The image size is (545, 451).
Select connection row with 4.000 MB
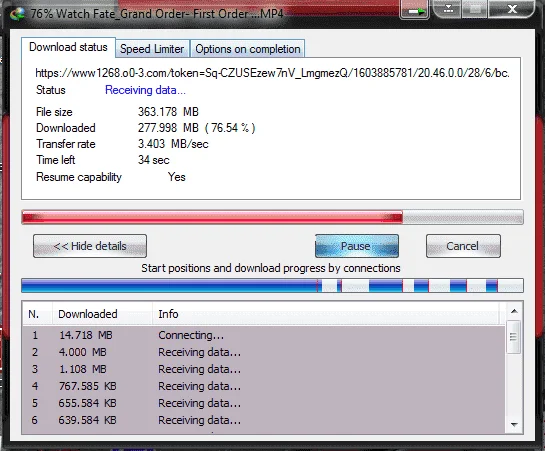[x=264, y=352]
